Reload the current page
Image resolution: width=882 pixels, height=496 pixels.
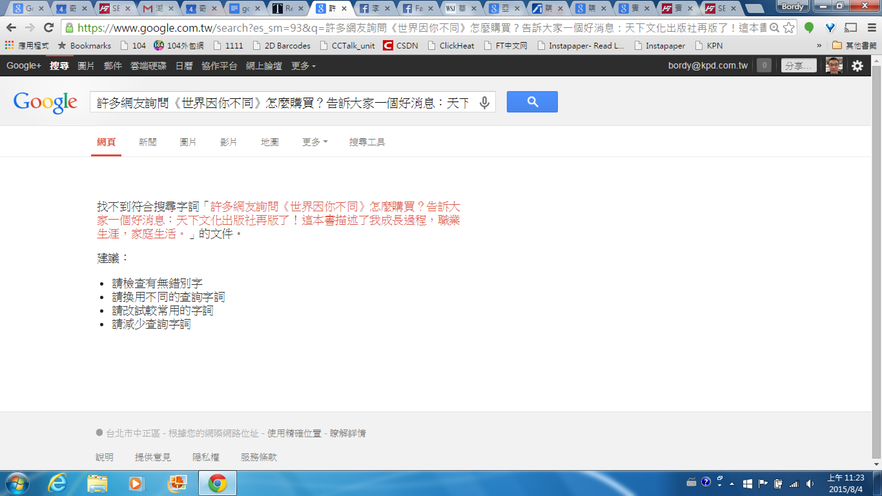pyautogui.click(x=49, y=28)
